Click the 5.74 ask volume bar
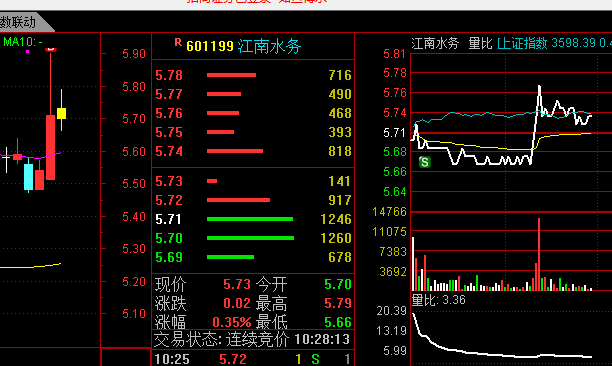Screen dimensions: 612x366 point(235,151)
